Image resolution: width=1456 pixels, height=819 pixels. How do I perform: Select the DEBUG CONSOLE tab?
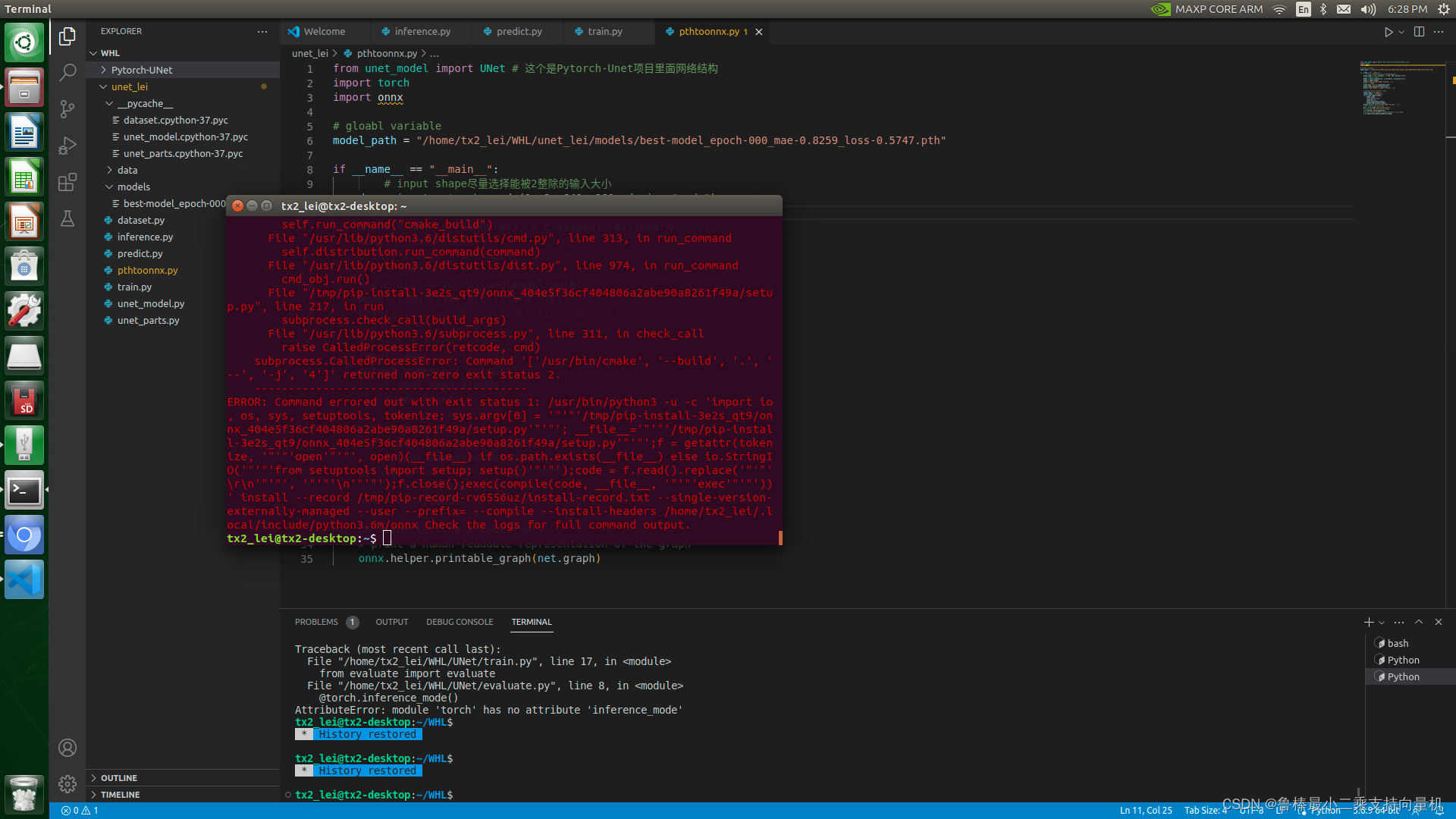(x=459, y=621)
